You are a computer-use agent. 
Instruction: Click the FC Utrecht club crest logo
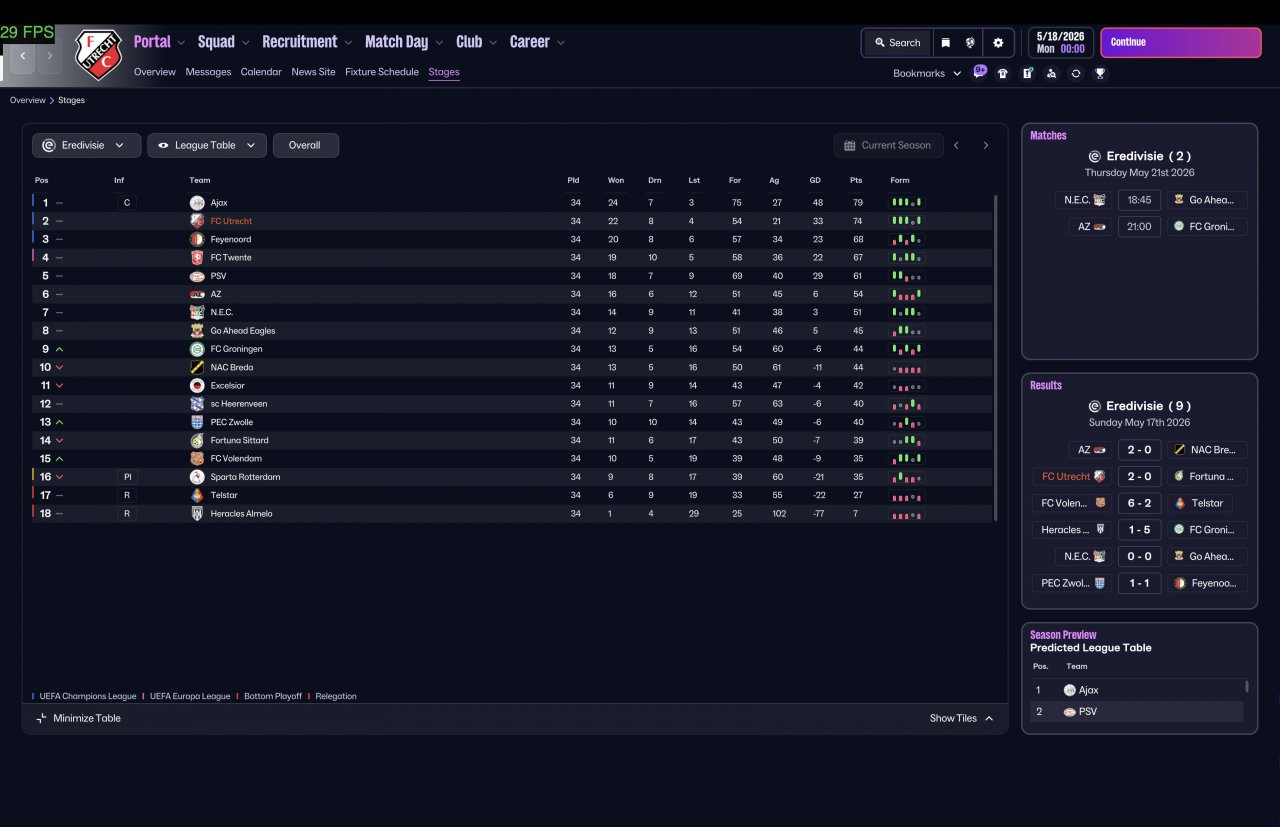[x=98, y=54]
